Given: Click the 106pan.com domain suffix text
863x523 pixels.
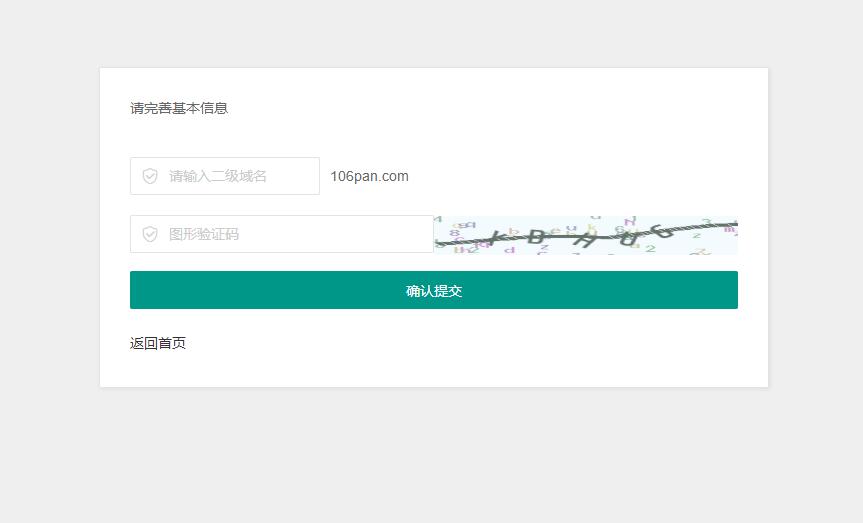Looking at the screenshot, I should 369,176.
